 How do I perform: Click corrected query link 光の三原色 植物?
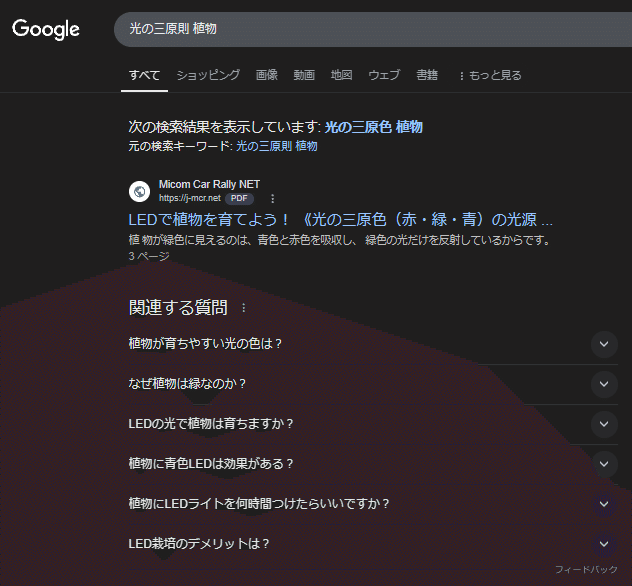coord(374,127)
